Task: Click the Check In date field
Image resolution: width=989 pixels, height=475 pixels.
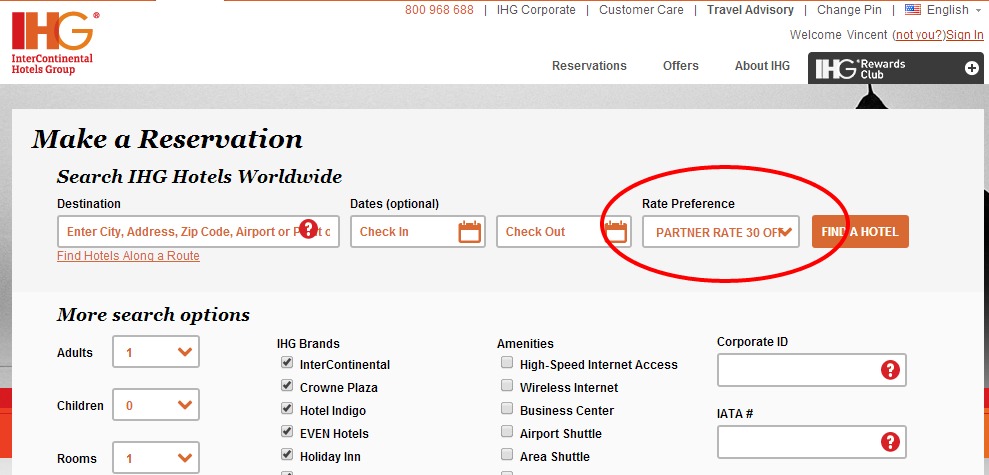Action: tap(418, 232)
